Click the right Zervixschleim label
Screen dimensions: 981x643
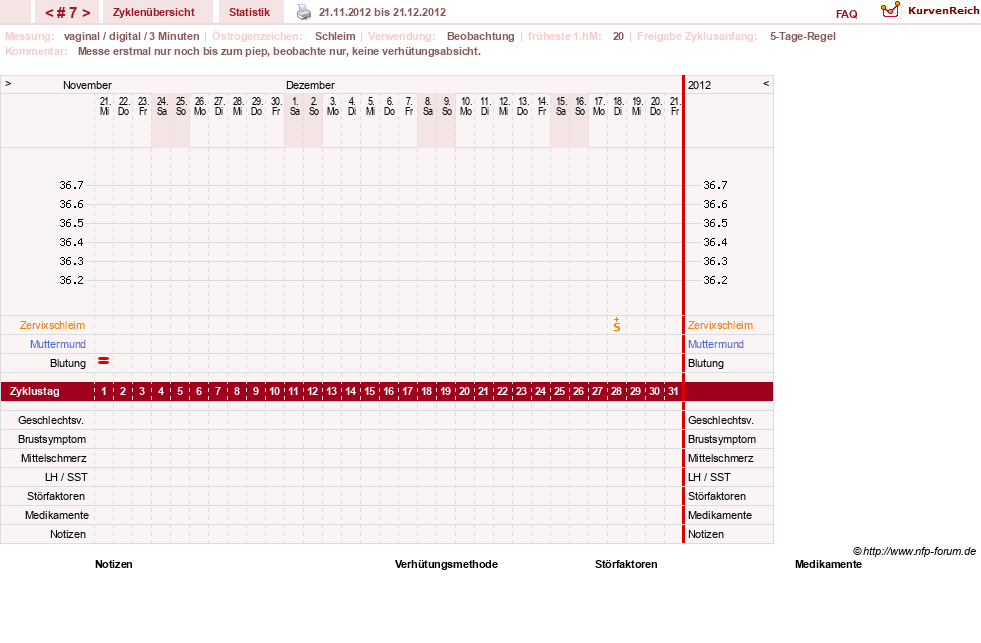pos(720,325)
